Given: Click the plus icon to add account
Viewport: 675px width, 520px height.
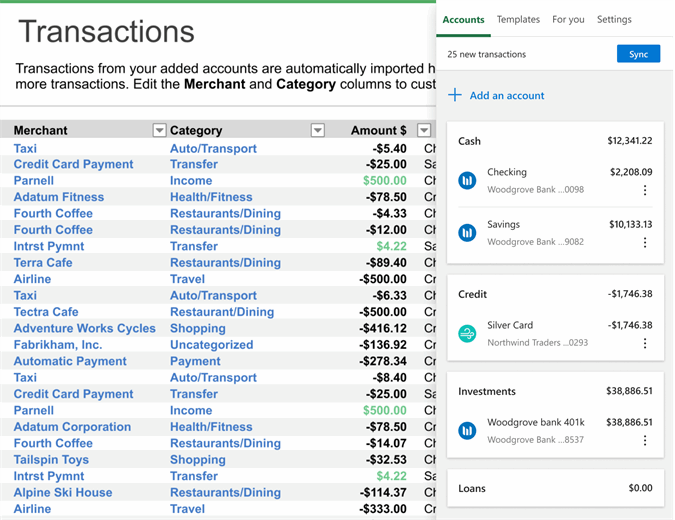Looking at the screenshot, I should [455, 95].
